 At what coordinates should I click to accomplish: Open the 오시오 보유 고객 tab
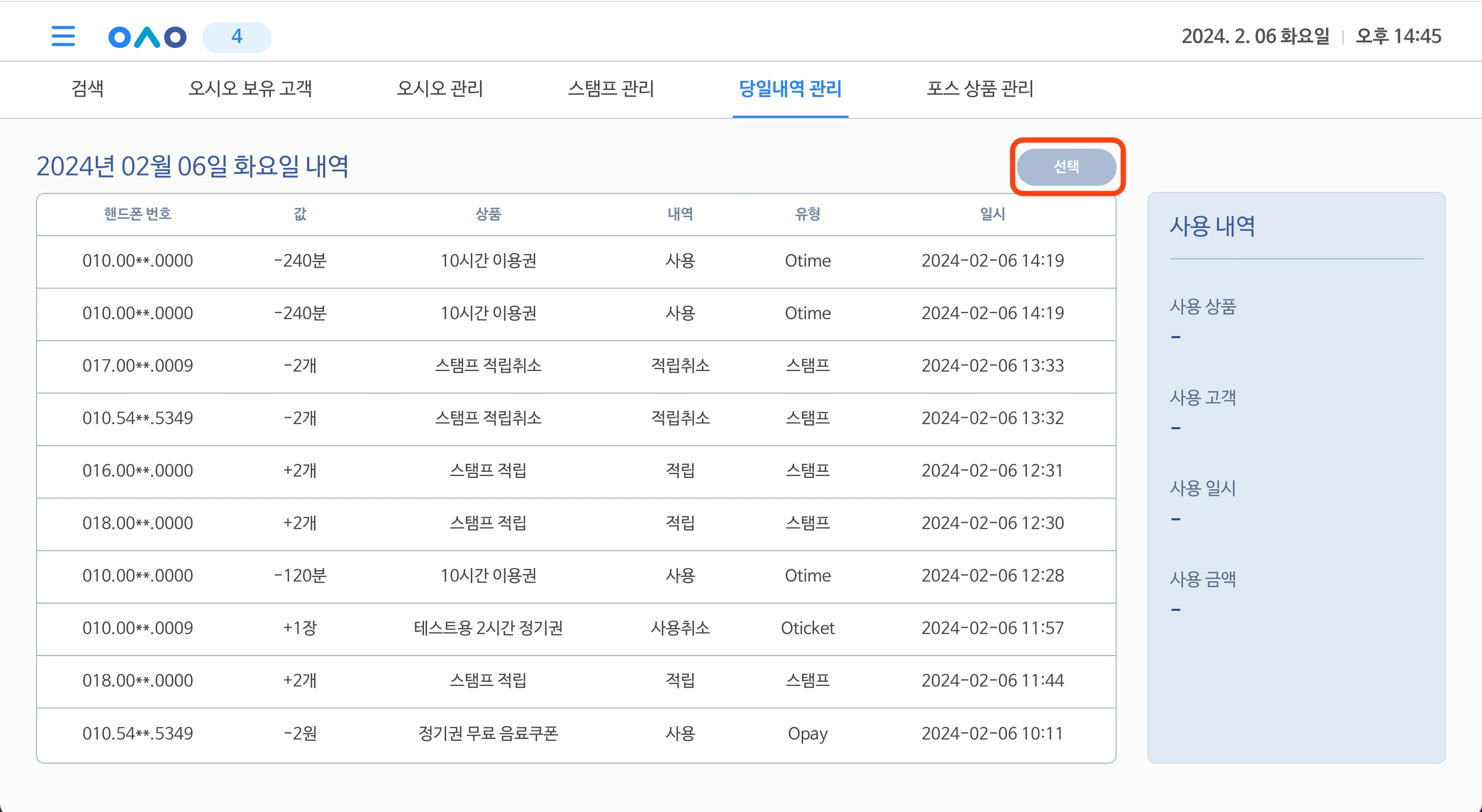coord(250,89)
